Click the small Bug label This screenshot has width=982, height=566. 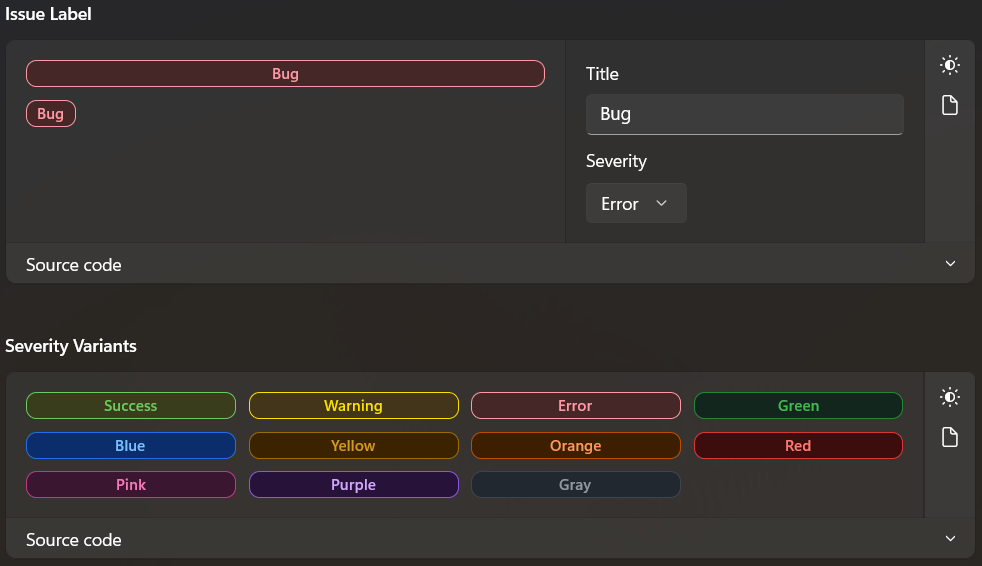[51, 114]
